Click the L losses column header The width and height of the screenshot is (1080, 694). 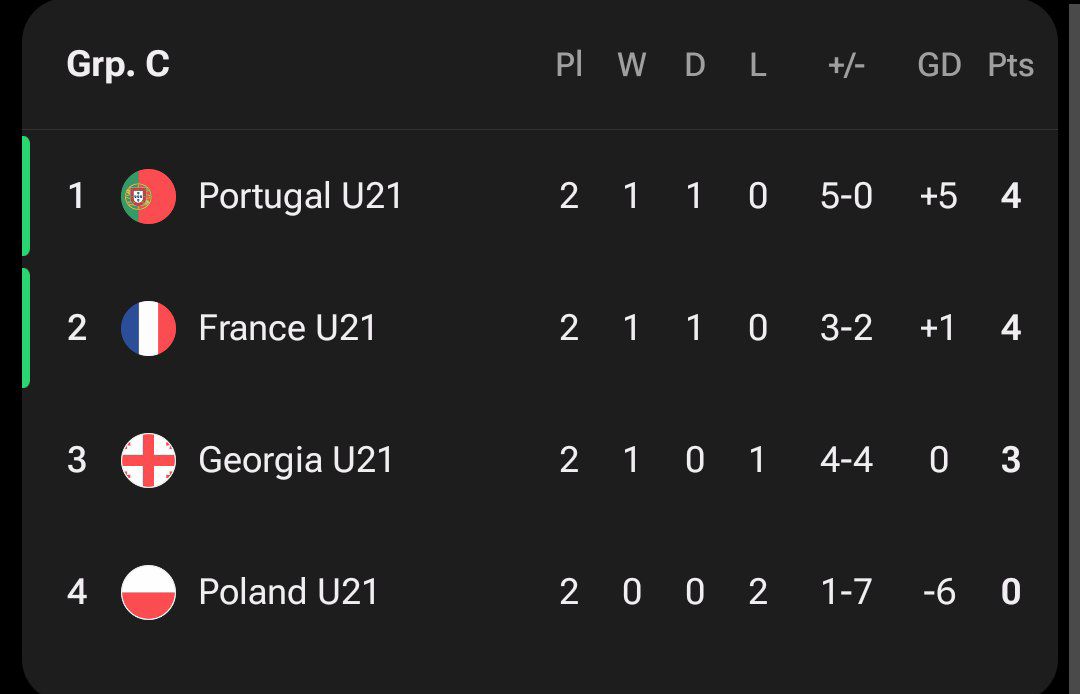pyautogui.click(x=758, y=65)
